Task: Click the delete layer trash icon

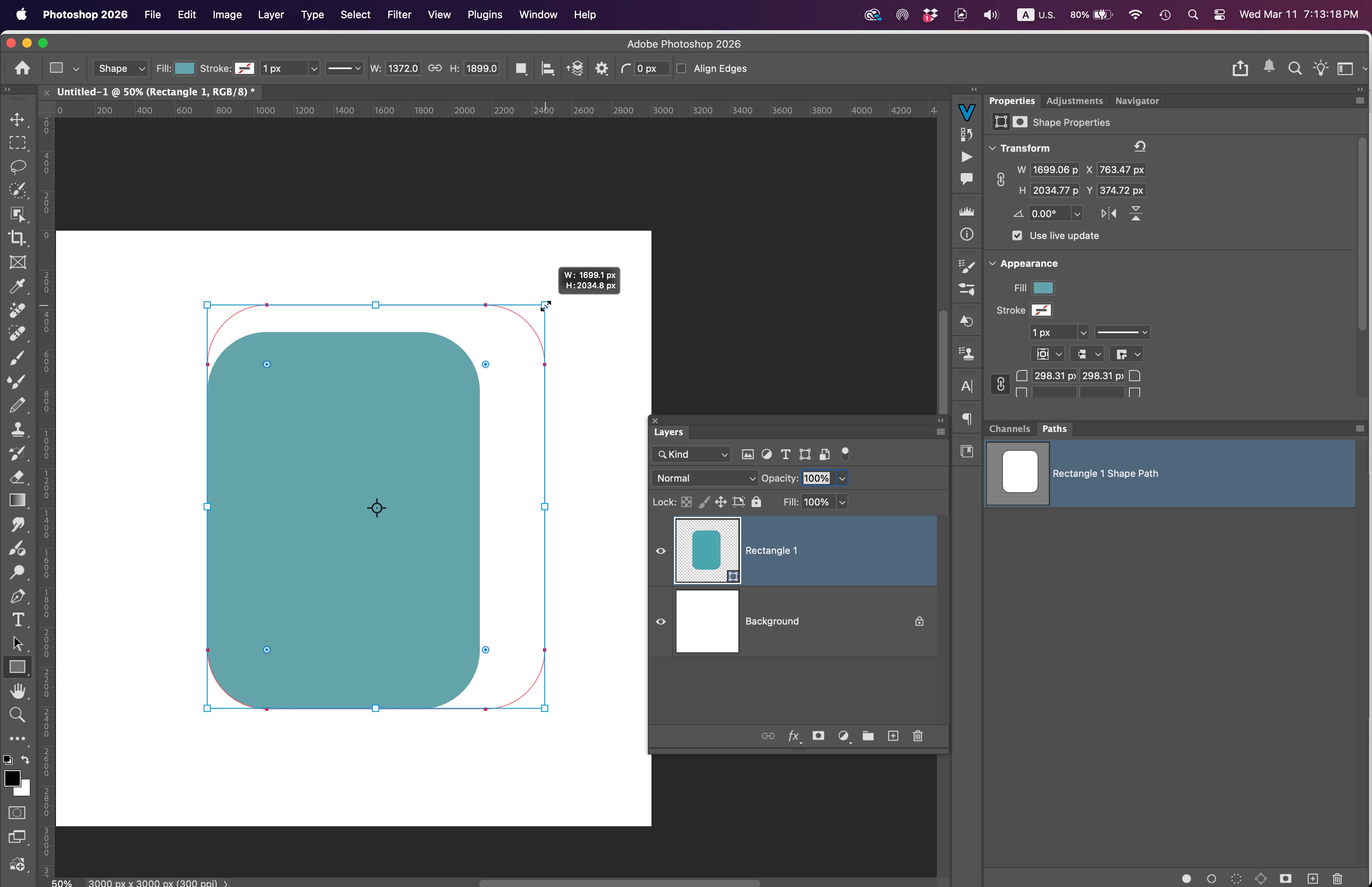Action: (918, 735)
